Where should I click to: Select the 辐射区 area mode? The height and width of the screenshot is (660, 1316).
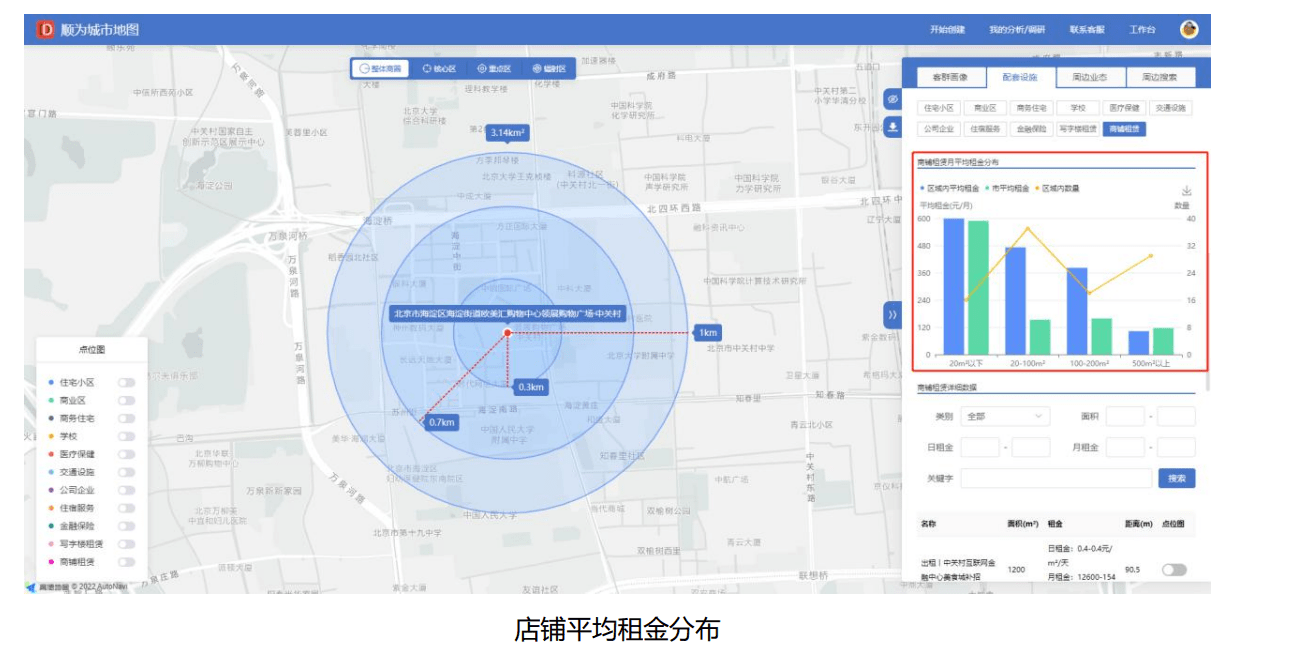[x=549, y=69]
